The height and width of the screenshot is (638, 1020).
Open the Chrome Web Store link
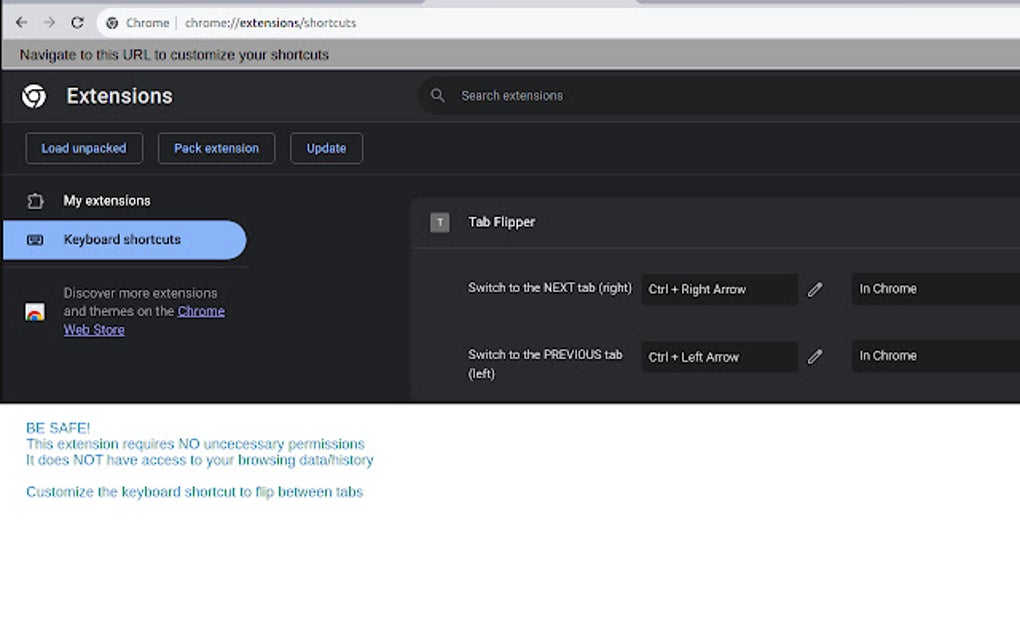(x=201, y=311)
